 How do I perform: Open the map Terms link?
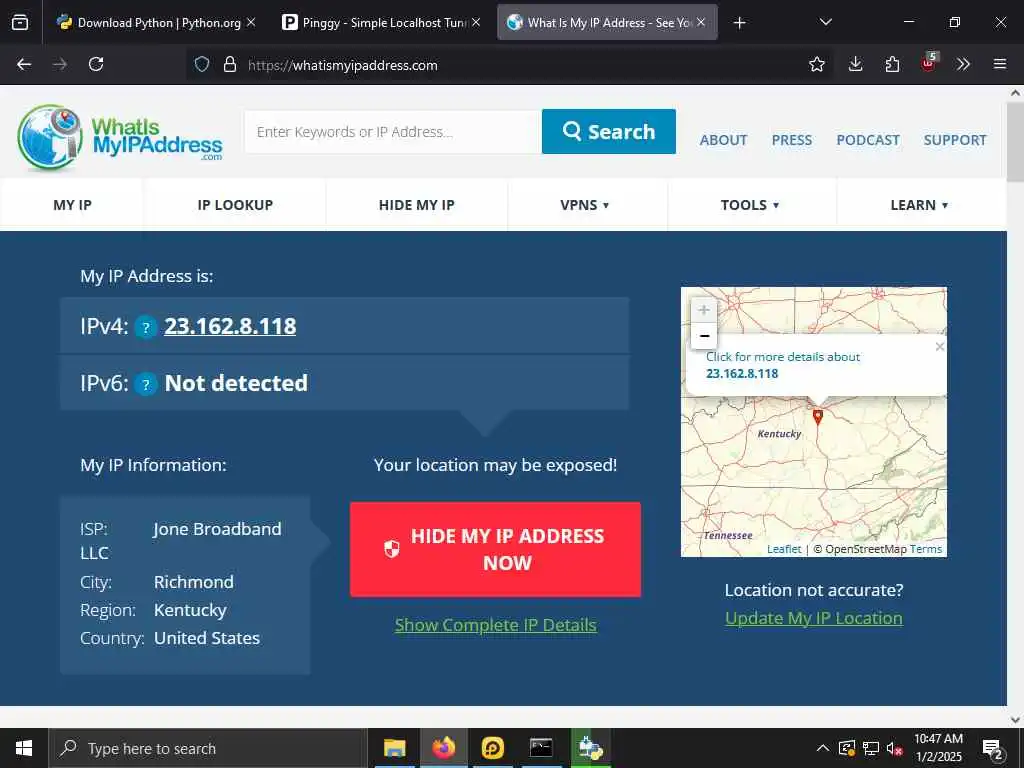click(925, 549)
